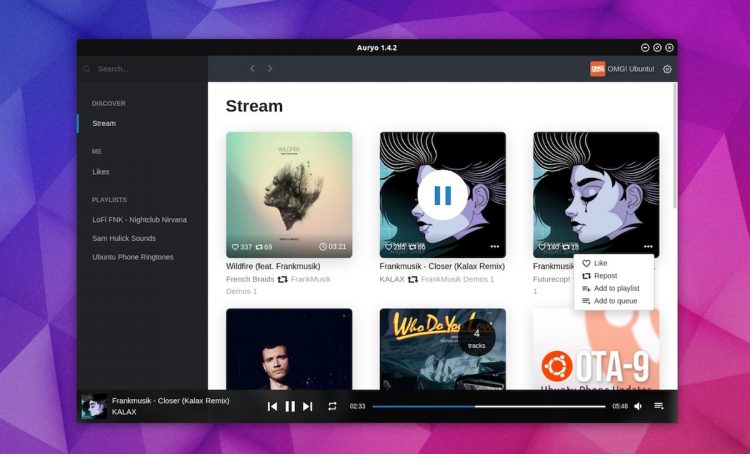Click the 02:33 elapsed time
The height and width of the screenshot is (454, 750).
click(x=357, y=406)
